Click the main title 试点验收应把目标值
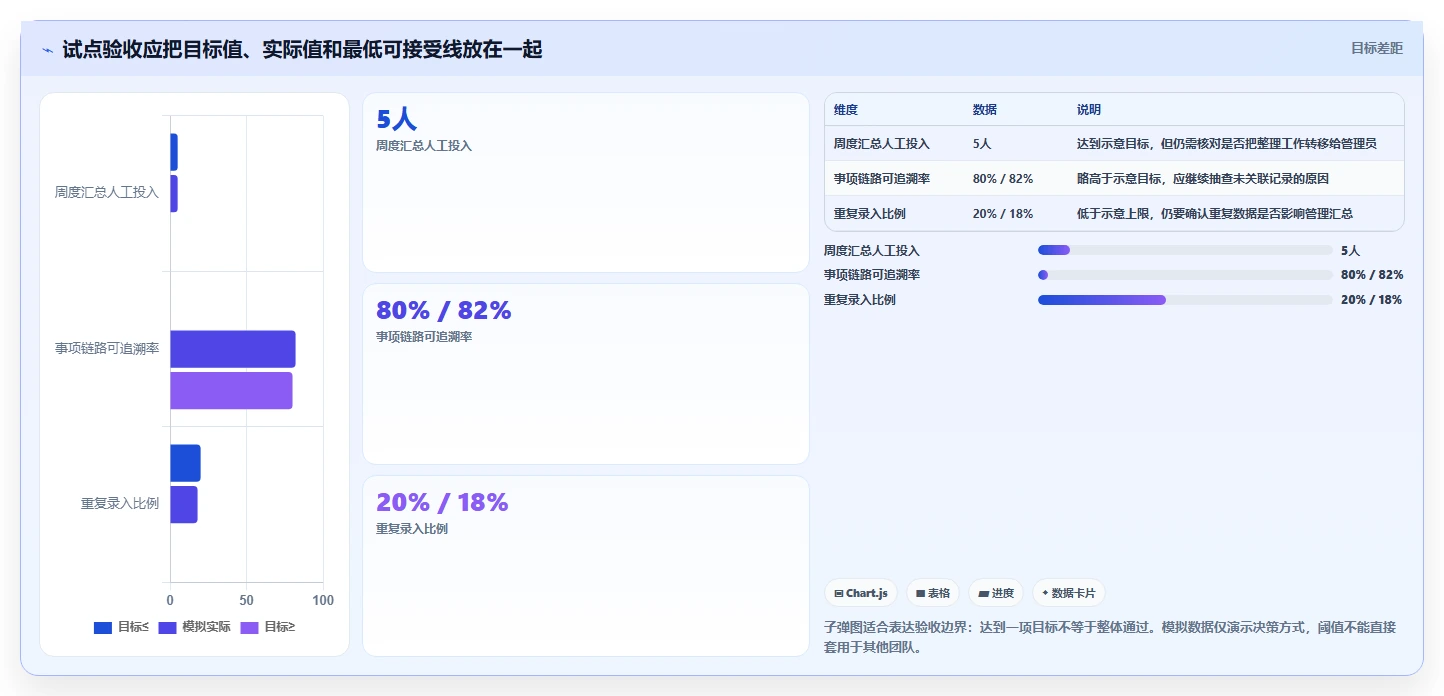 302,50
